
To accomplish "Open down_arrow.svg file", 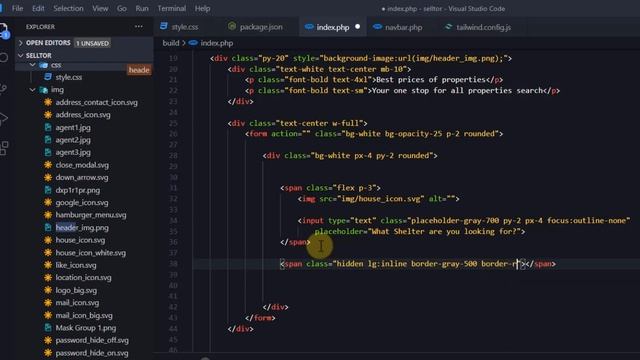I will tap(82, 177).
